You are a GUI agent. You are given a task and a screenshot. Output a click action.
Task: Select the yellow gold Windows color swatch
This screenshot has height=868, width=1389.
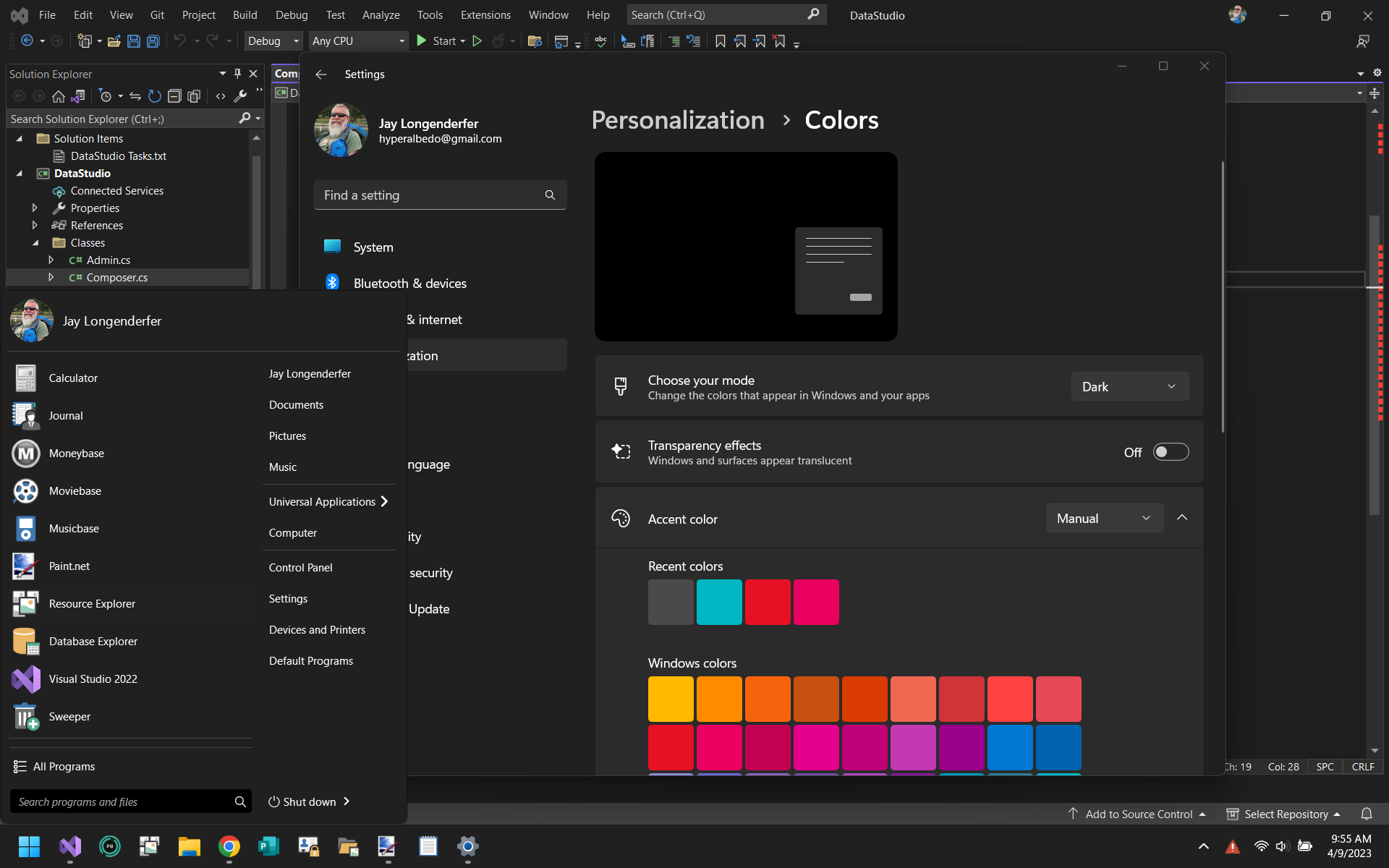click(x=671, y=699)
